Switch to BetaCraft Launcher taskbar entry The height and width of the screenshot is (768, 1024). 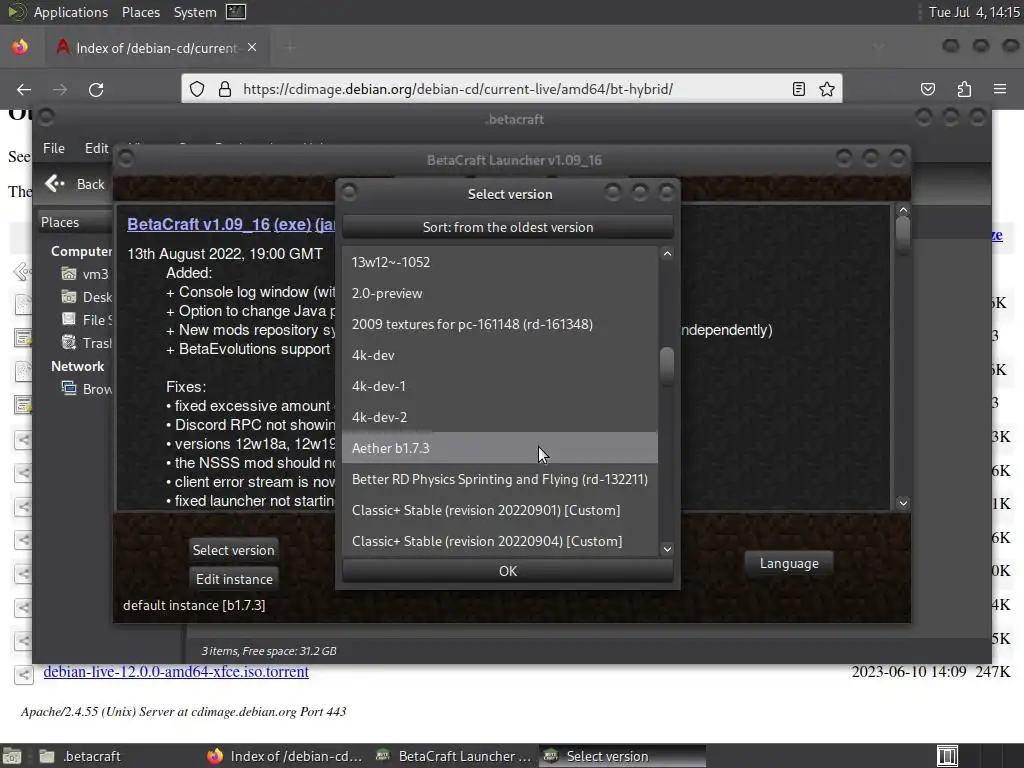455,756
